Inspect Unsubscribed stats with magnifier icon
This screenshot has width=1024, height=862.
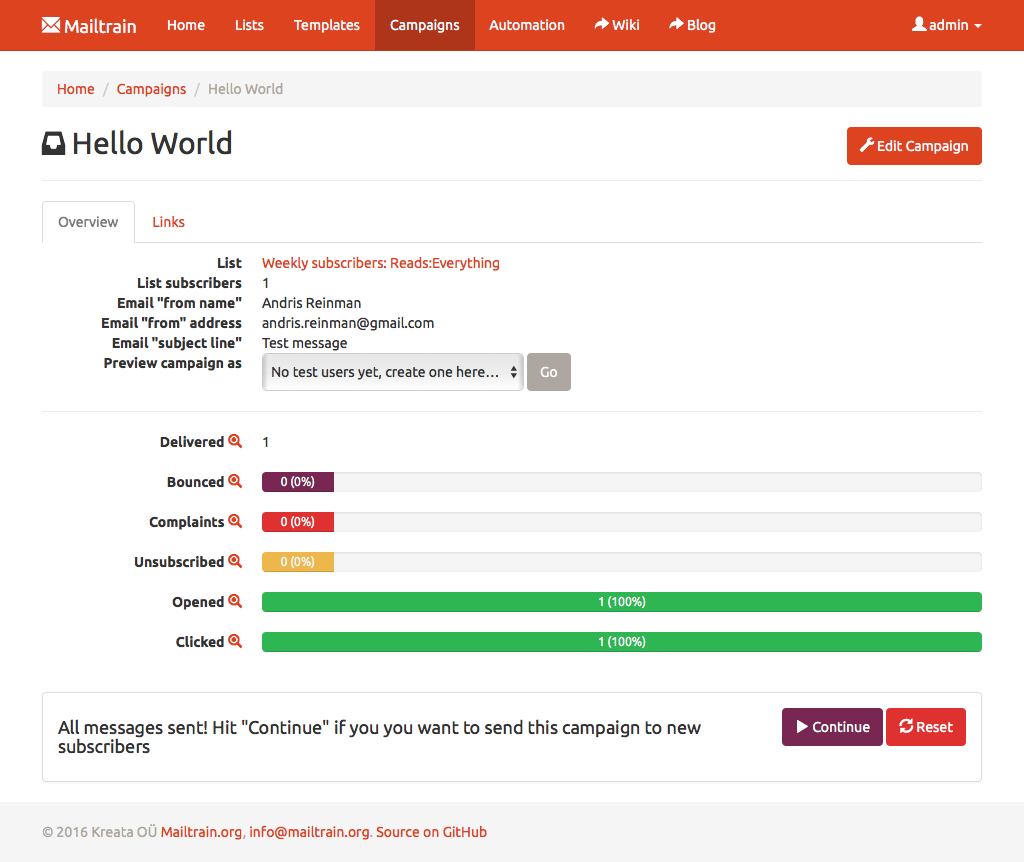(x=236, y=561)
